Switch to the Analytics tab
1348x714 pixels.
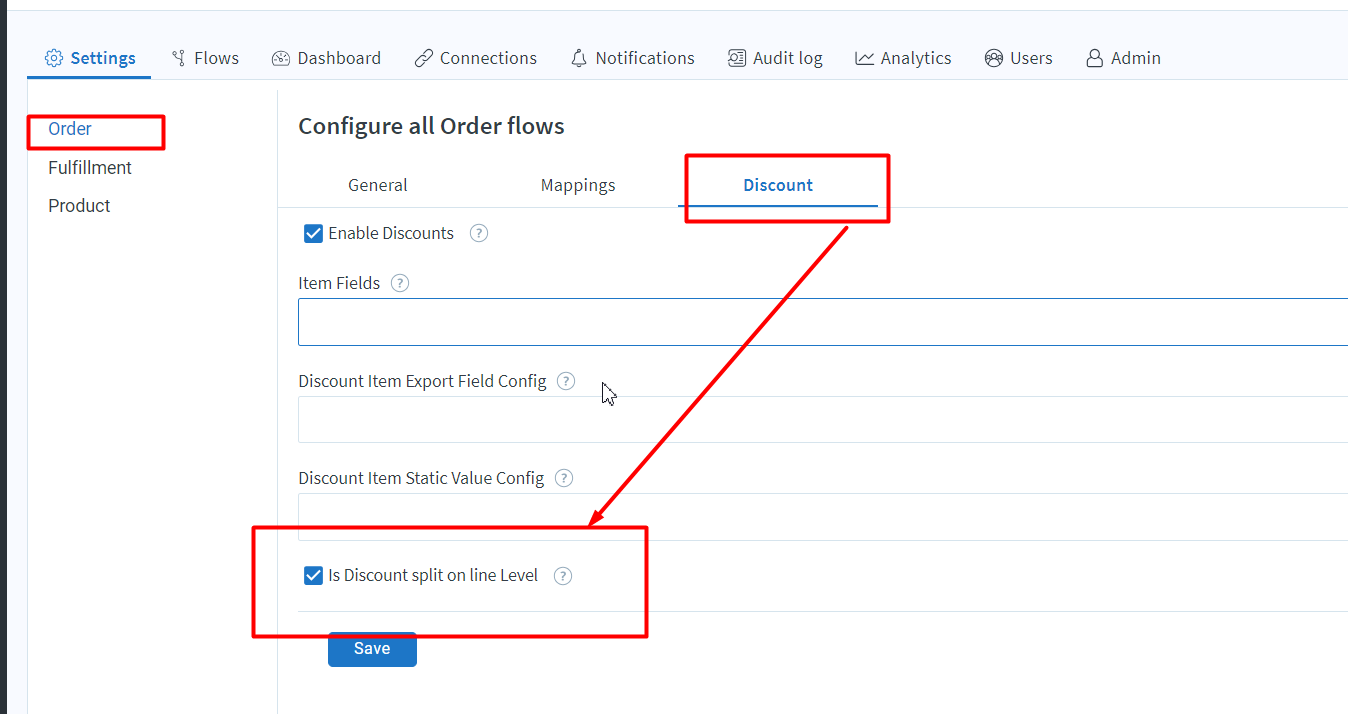point(903,58)
